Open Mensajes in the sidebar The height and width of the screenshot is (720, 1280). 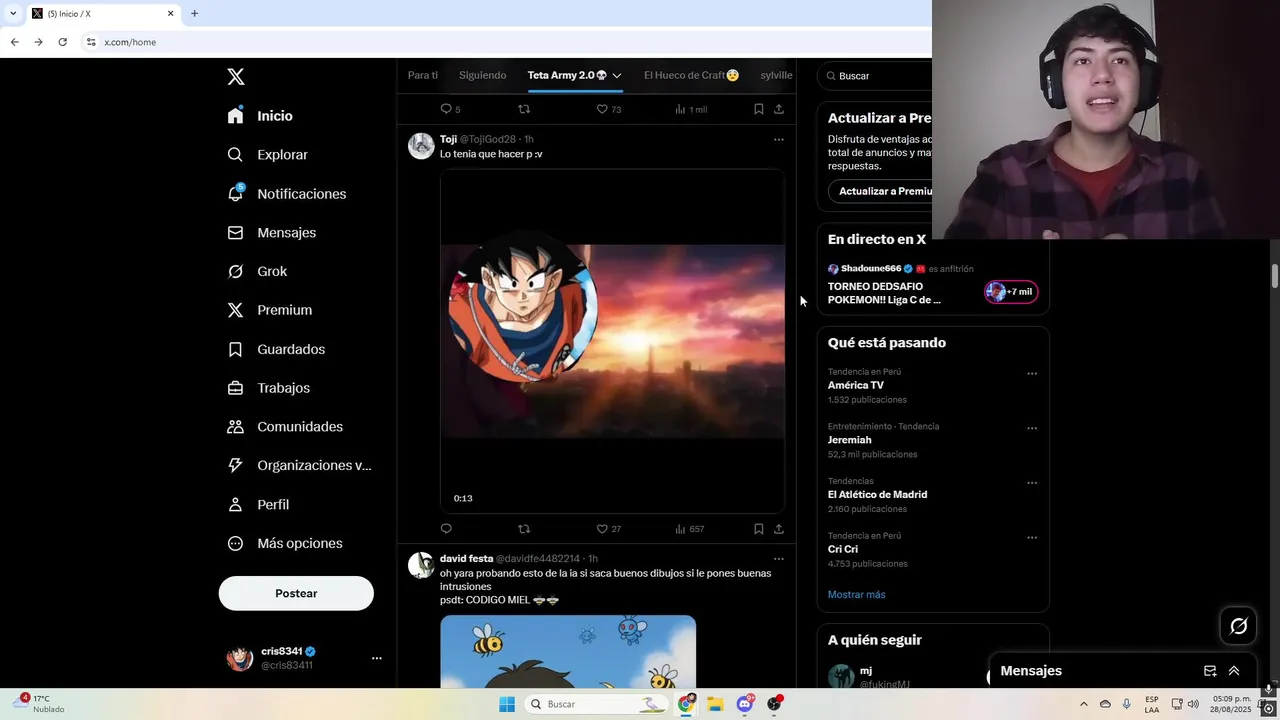(271, 232)
